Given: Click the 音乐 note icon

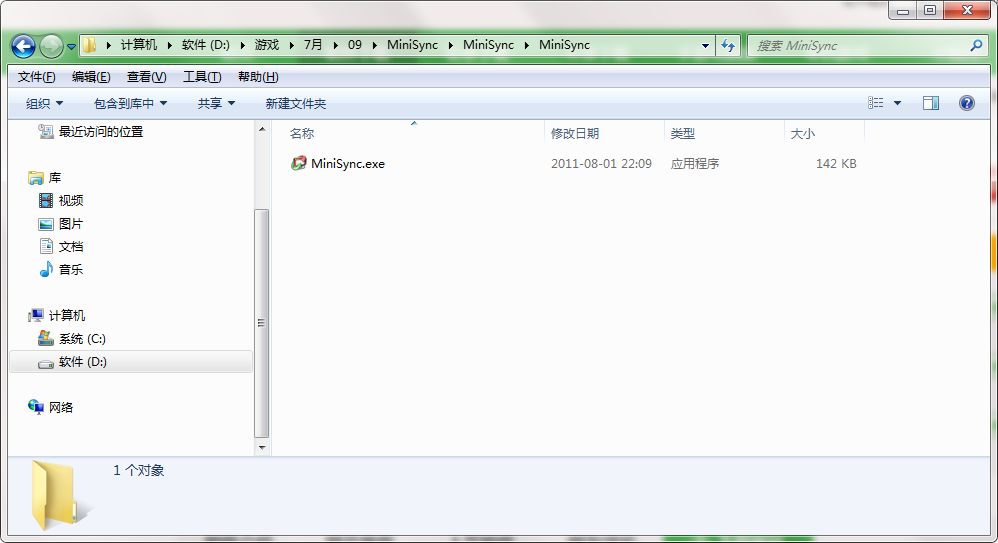Looking at the screenshot, I should click(46, 269).
